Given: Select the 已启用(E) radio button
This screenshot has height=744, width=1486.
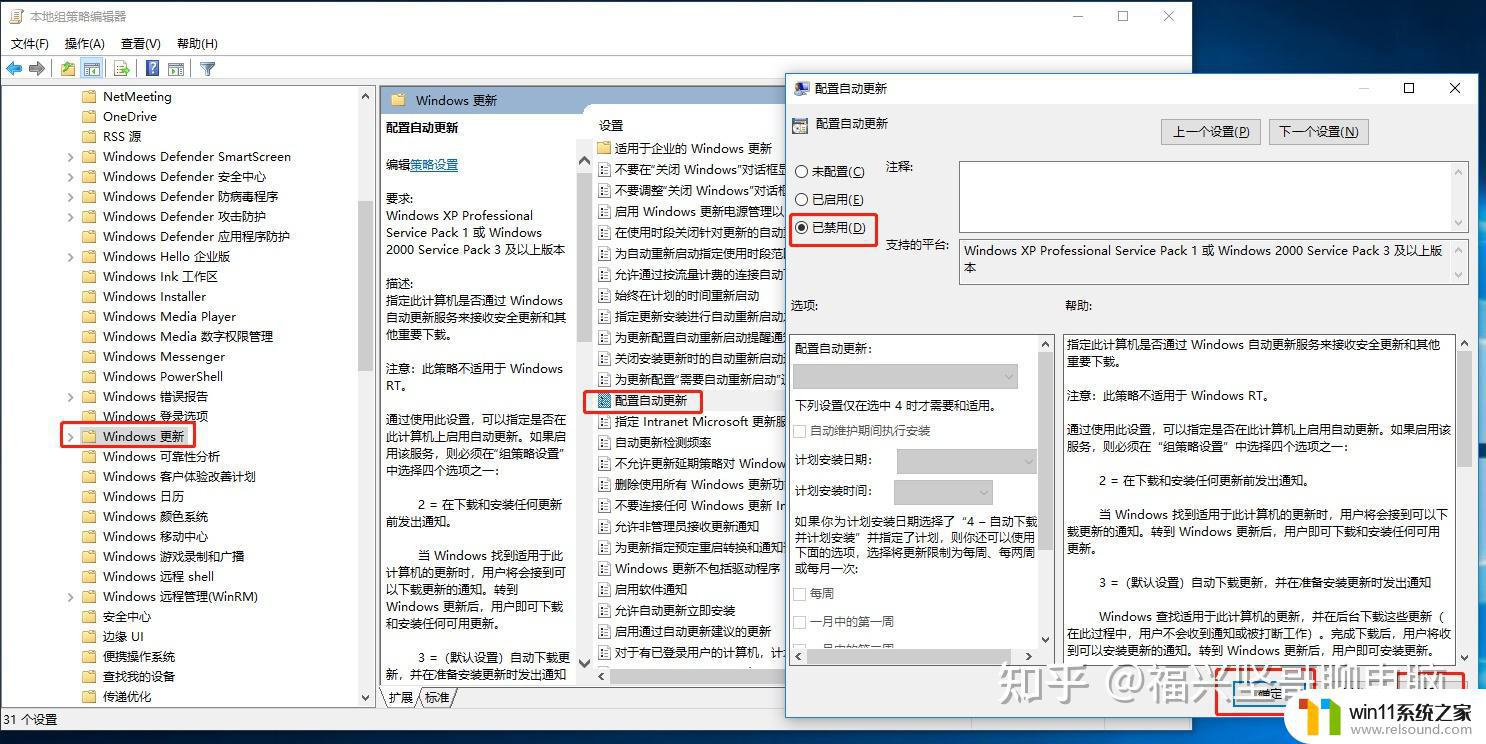Looking at the screenshot, I should tap(801, 200).
